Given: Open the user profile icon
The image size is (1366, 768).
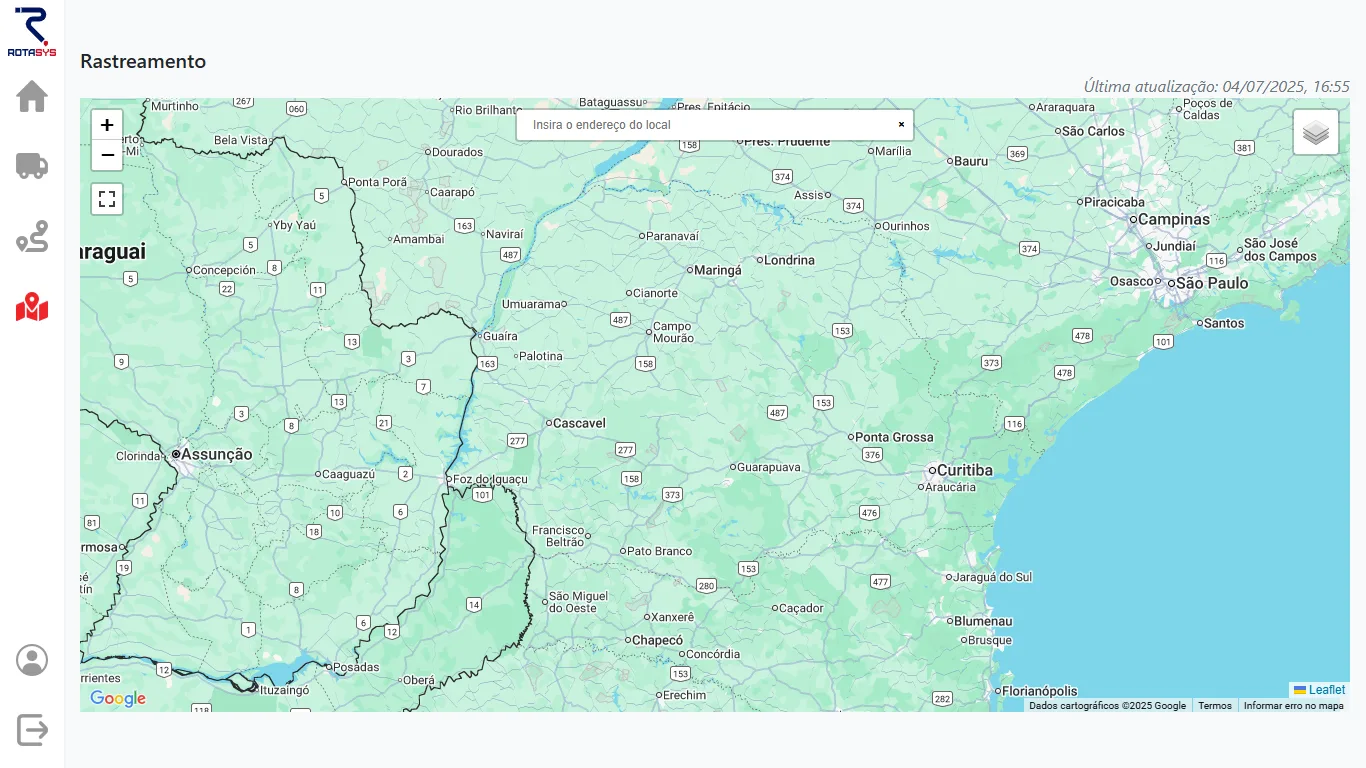Looking at the screenshot, I should [x=32, y=660].
